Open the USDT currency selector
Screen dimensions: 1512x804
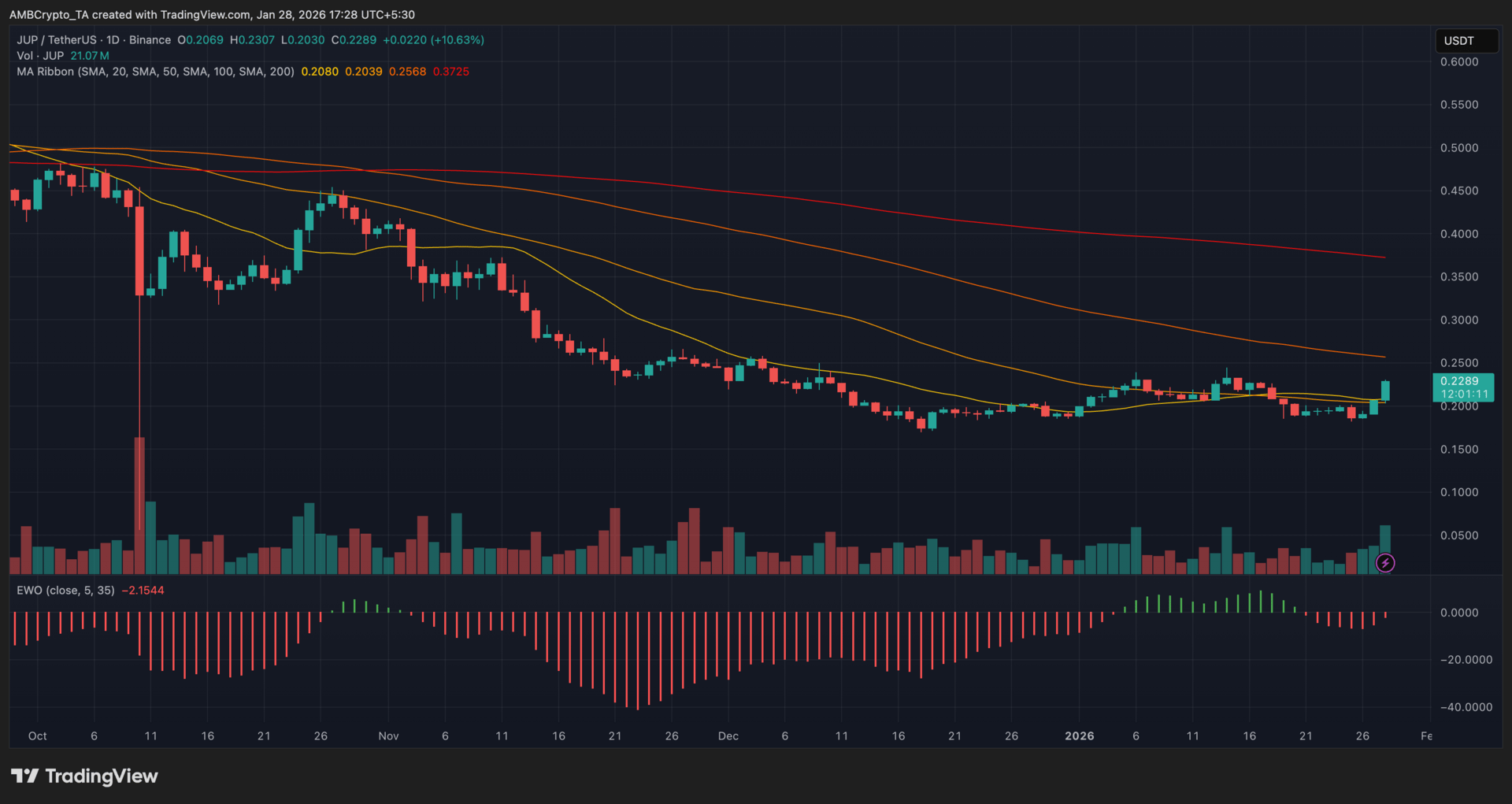pyautogui.click(x=1466, y=41)
